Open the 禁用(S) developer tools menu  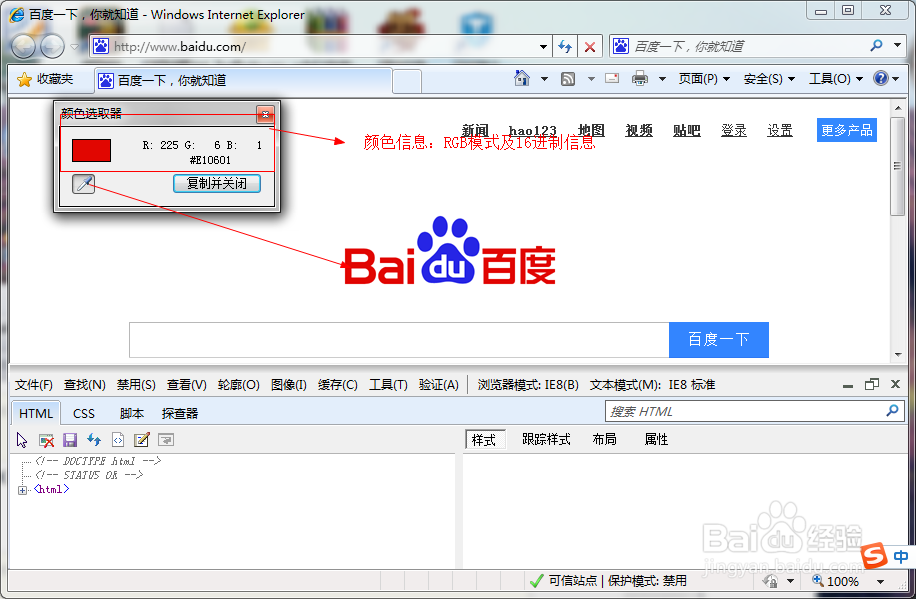pyautogui.click(x=136, y=385)
